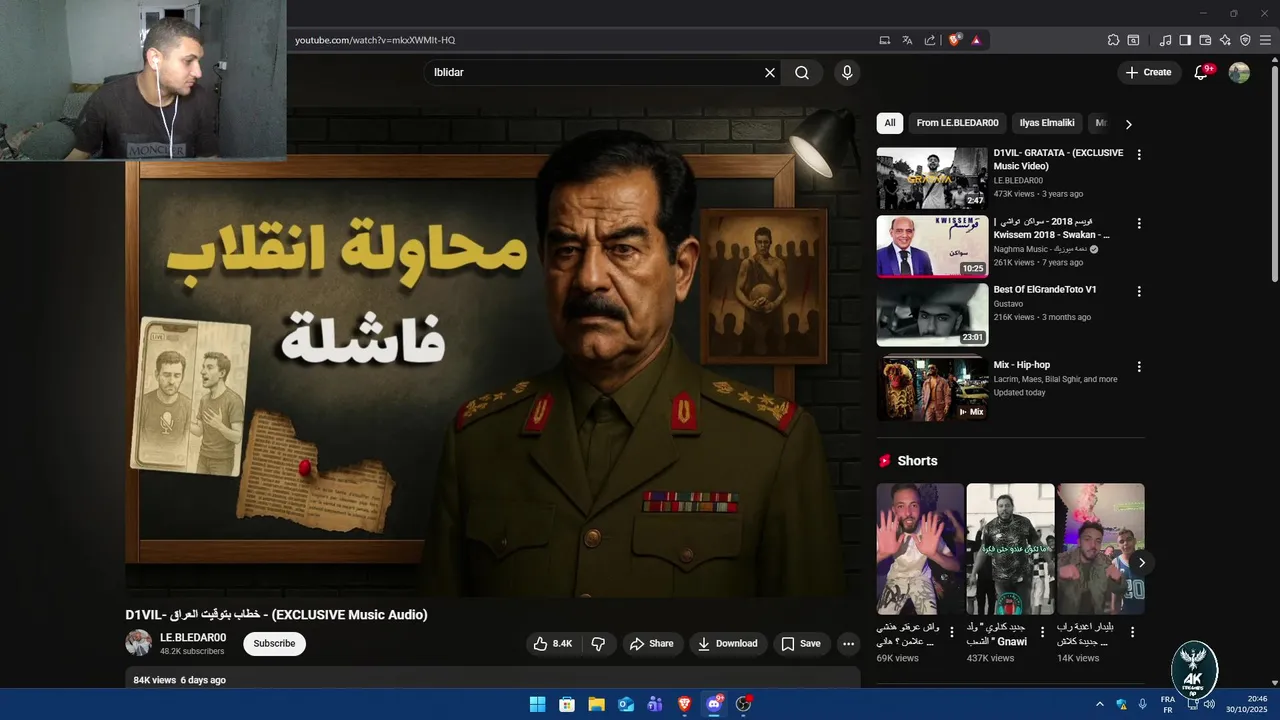1280x720 pixels.
Task: Open Microsoft Teams from taskbar
Action: click(655, 704)
